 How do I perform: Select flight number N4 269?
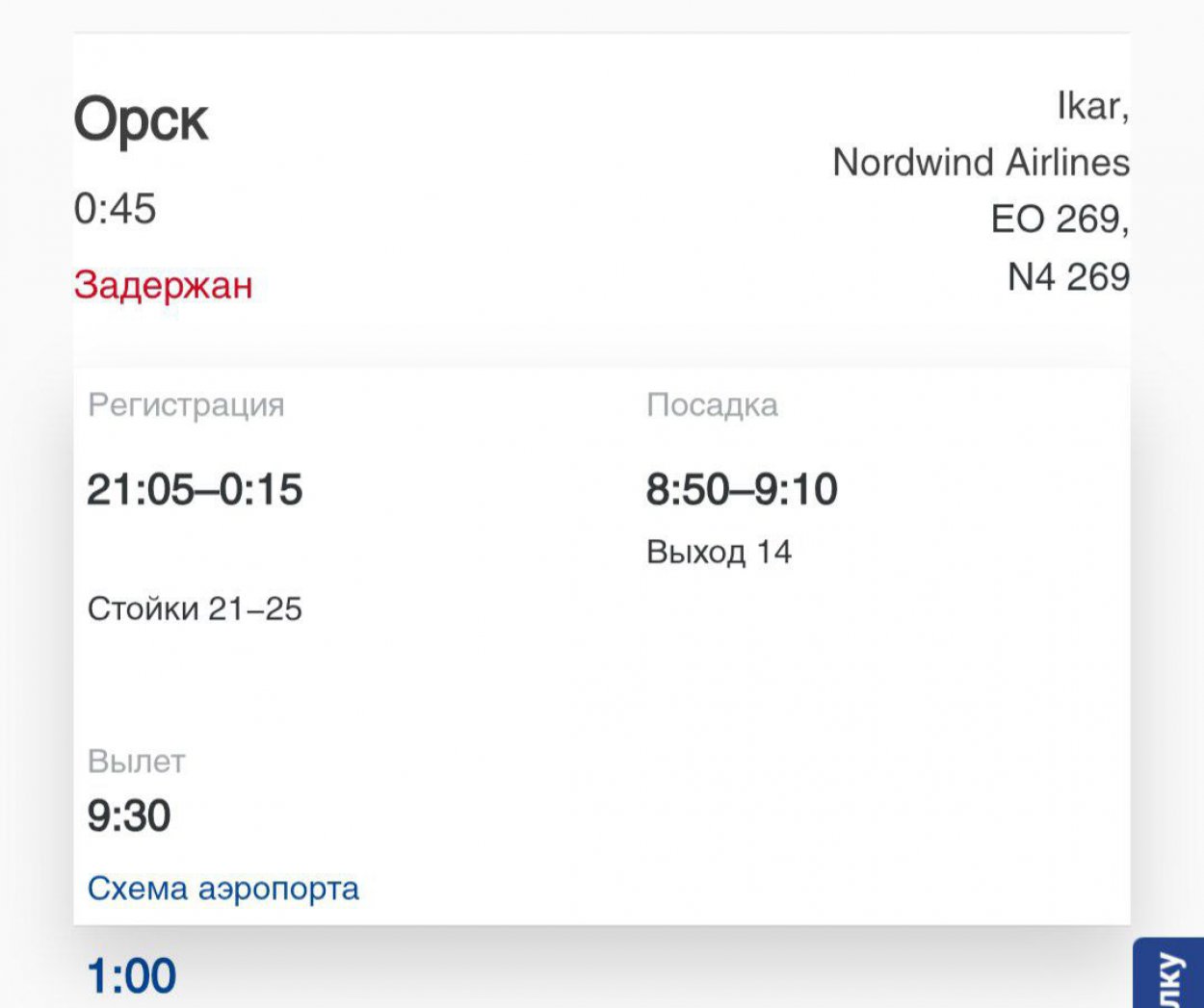click(1067, 277)
